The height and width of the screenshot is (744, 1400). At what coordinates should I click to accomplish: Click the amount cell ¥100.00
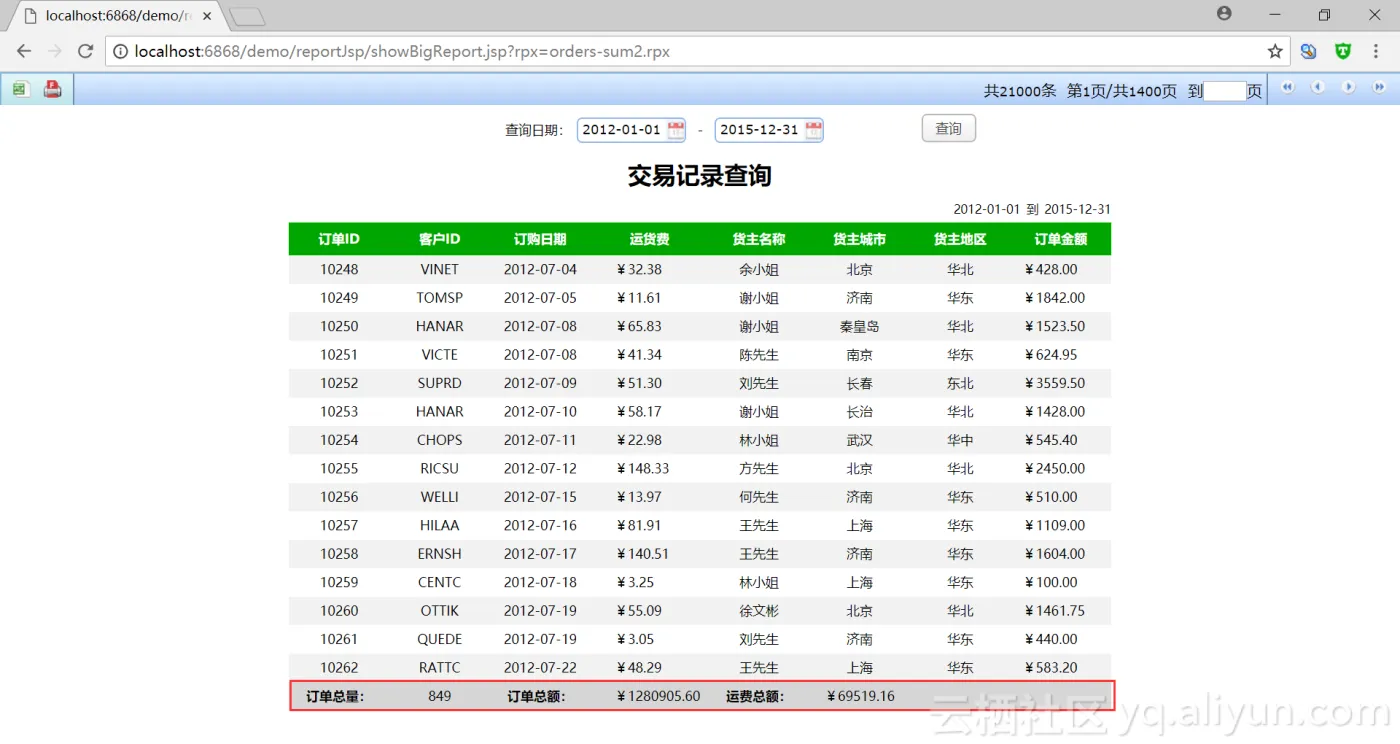pos(1051,583)
